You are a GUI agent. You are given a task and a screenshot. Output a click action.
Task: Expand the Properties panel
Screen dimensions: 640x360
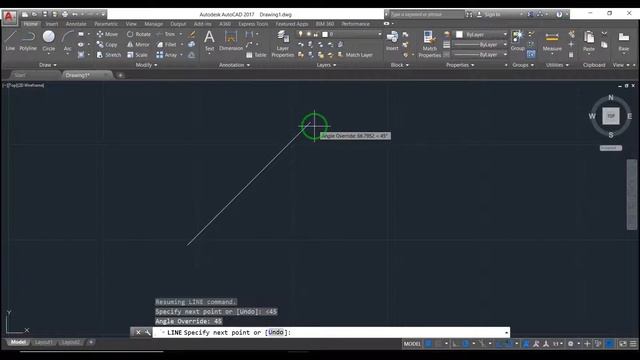tap(460, 65)
